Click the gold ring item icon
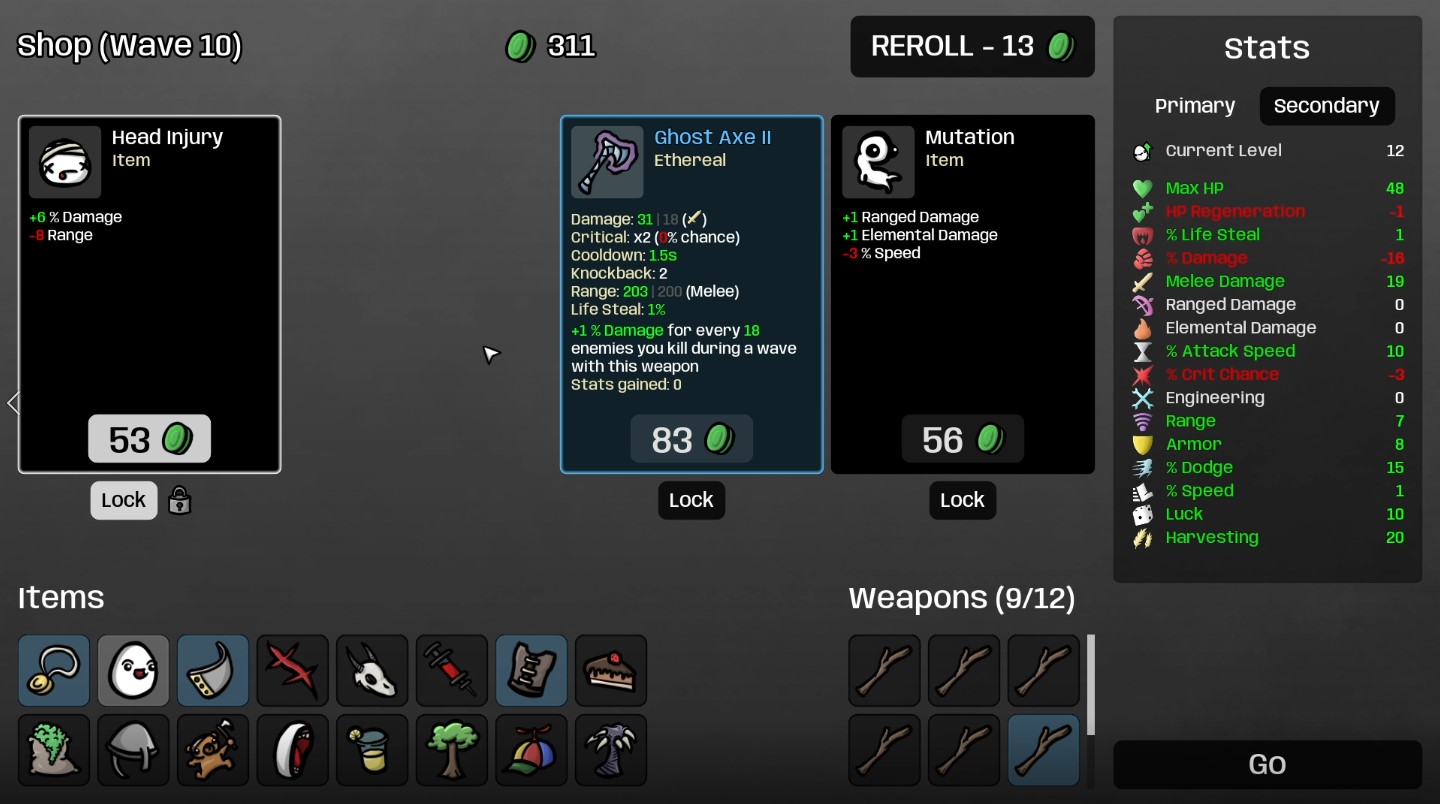Viewport: 1440px width, 804px height. pos(54,670)
